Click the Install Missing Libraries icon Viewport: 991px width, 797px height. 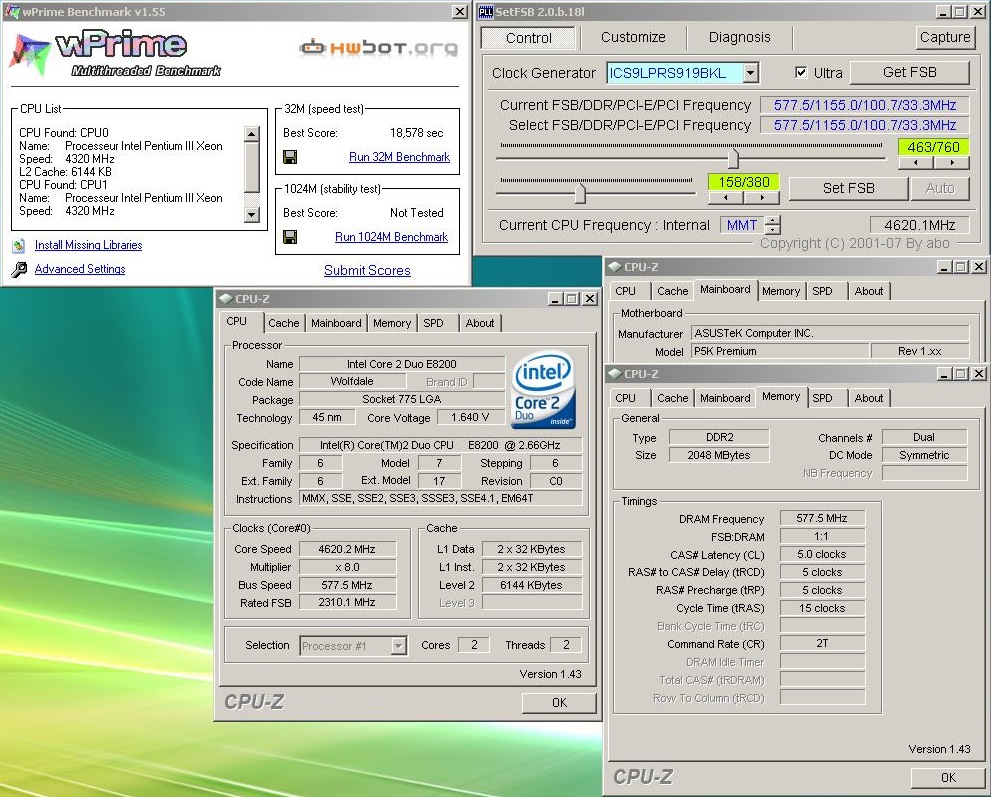[19, 245]
